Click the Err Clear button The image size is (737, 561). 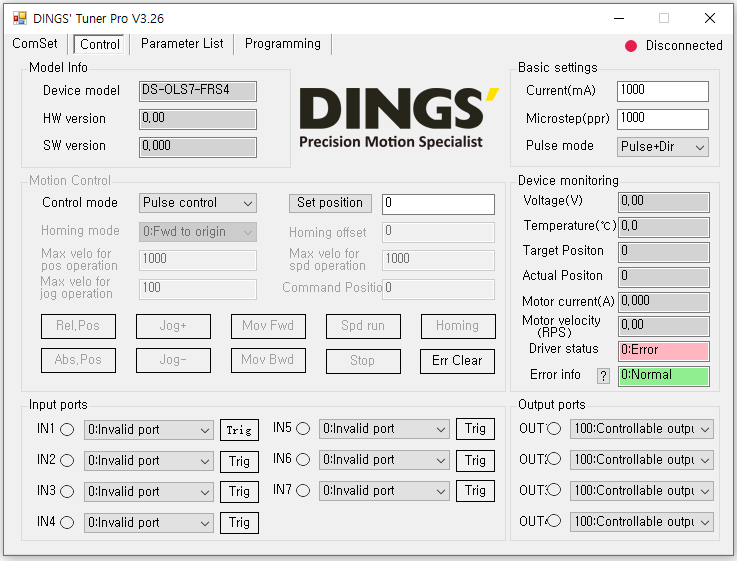tap(457, 361)
